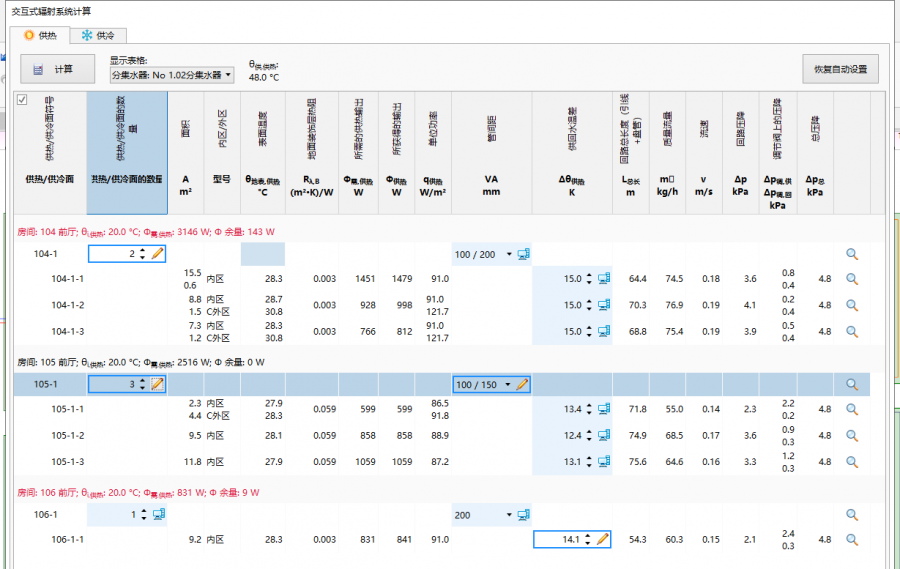Click the stepper arrows beside 13.4 in row 105-1-1
Viewport: 900px width, 569px height.
588,409
